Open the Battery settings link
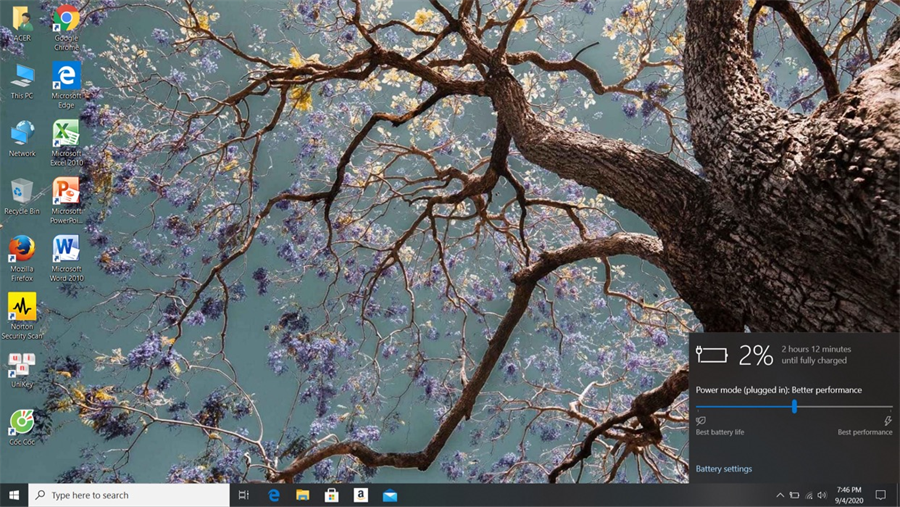 pos(724,469)
